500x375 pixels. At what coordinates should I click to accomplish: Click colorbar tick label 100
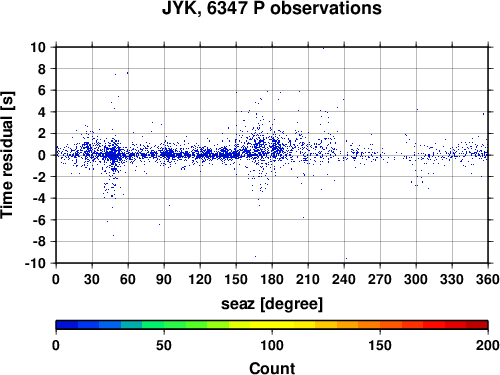point(272,345)
